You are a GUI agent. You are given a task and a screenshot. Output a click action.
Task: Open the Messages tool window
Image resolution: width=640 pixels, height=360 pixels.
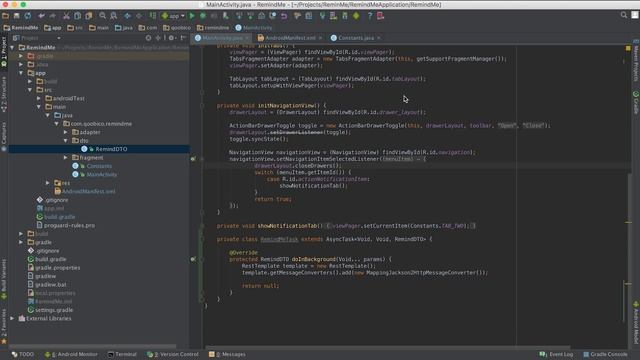coord(227,354)
